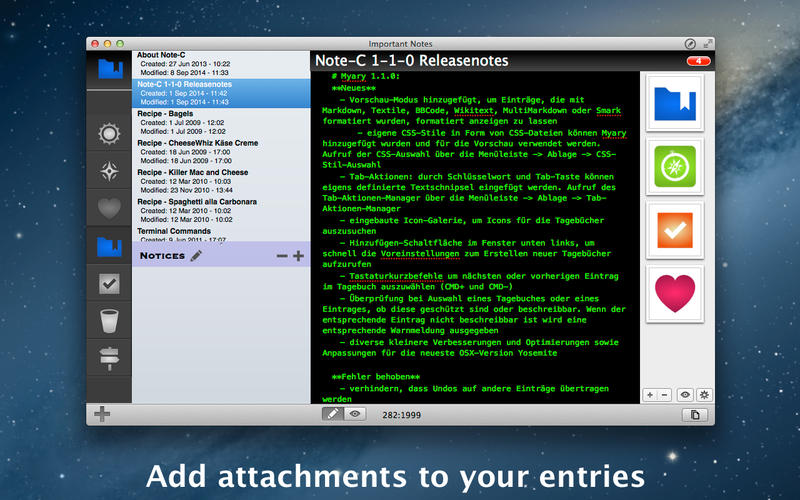Click the Notices header label
This screenshot has width=800, height=500.
pyautogui.click(x=162, y=256)
